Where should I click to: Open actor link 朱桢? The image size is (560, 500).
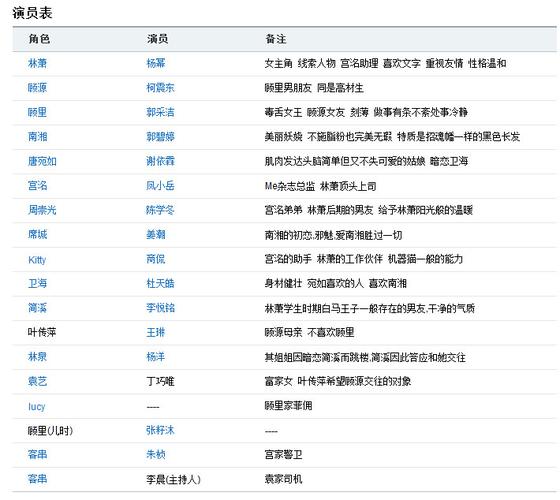tap(156, 455)
